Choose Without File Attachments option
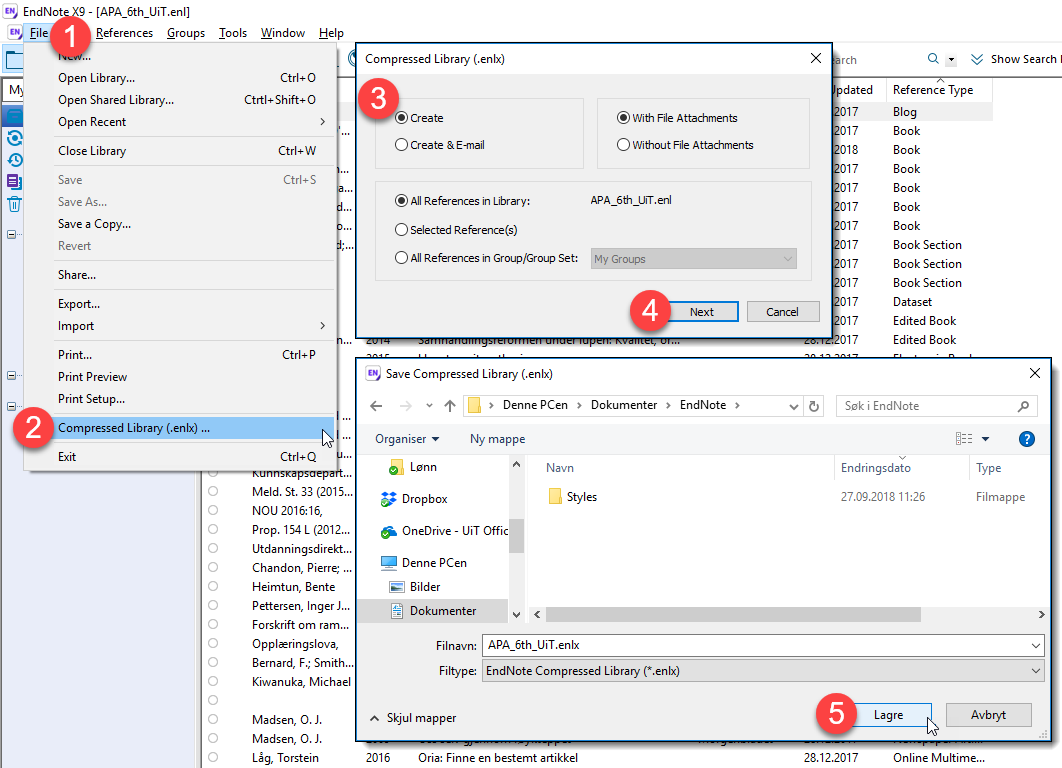This screenshot has height=768, width=1062. click(624, 145)
